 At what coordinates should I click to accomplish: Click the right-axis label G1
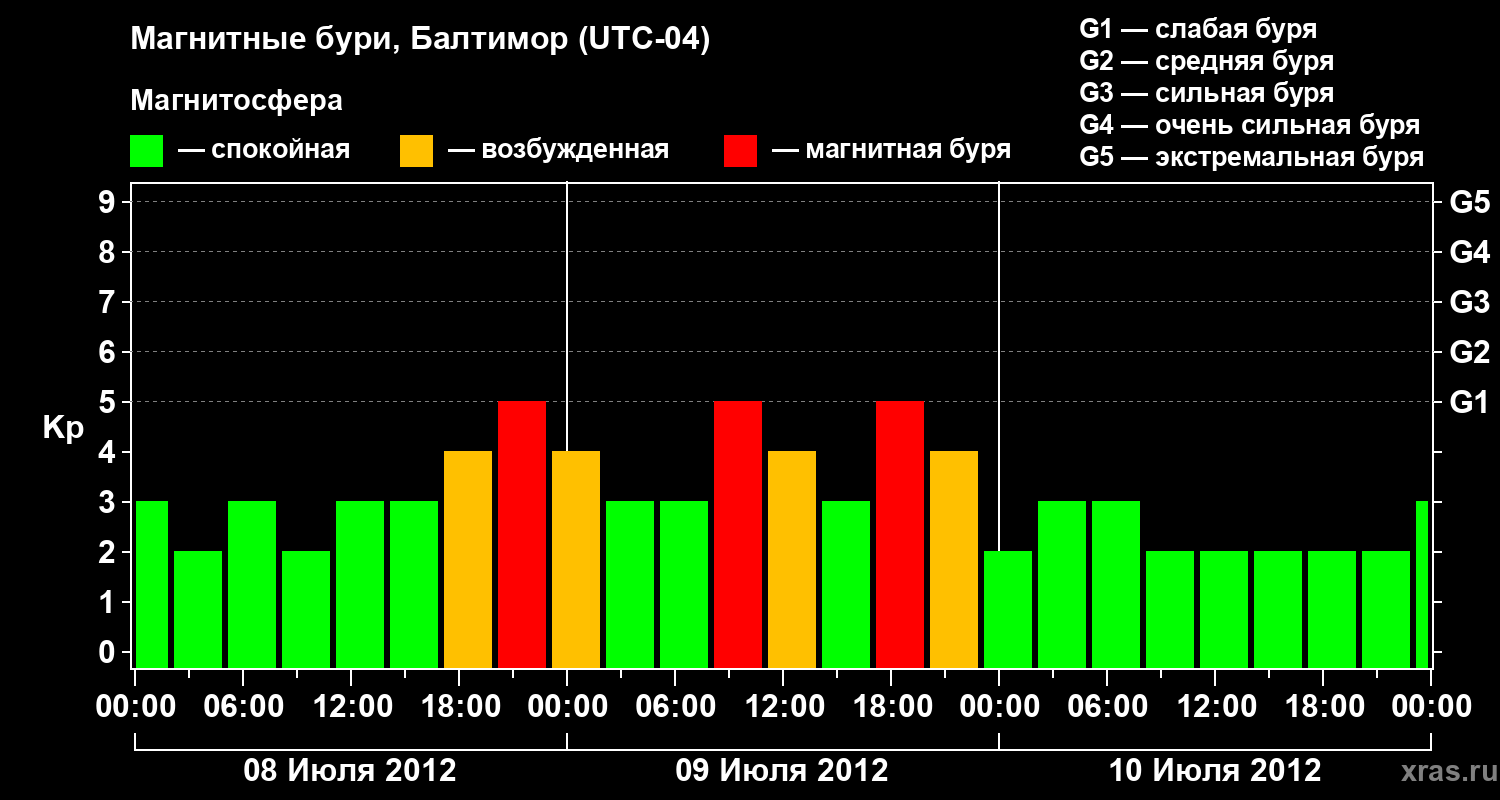click(x=1470, y=403)
